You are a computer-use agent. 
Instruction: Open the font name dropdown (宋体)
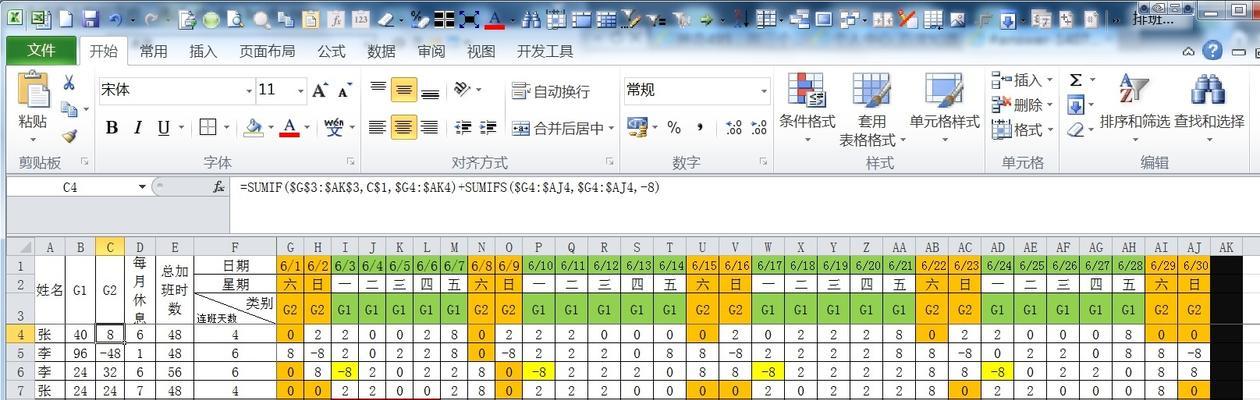pos(249,91)
